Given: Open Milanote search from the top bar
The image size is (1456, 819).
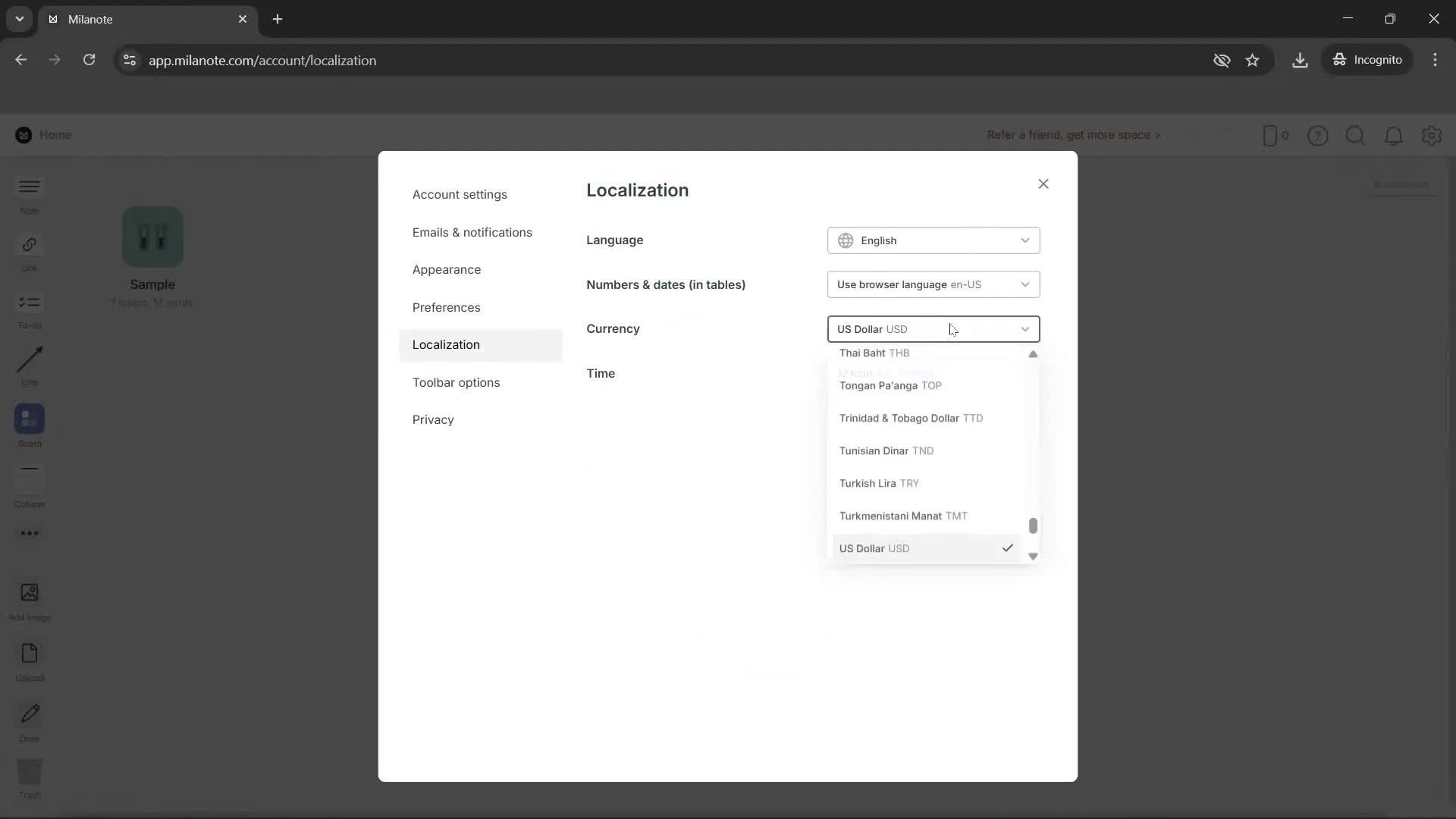Looking at the screenshot, I should (x=1356, y=136).
